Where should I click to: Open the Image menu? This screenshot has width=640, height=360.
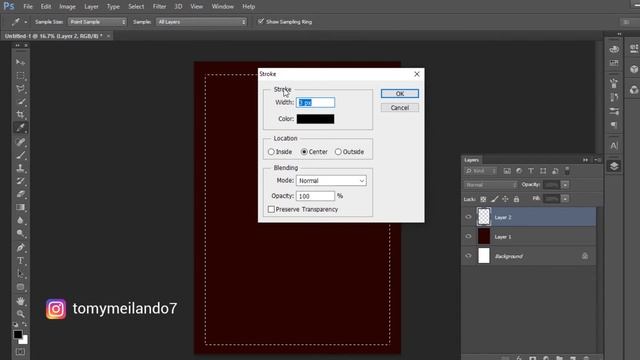[67, 7]
